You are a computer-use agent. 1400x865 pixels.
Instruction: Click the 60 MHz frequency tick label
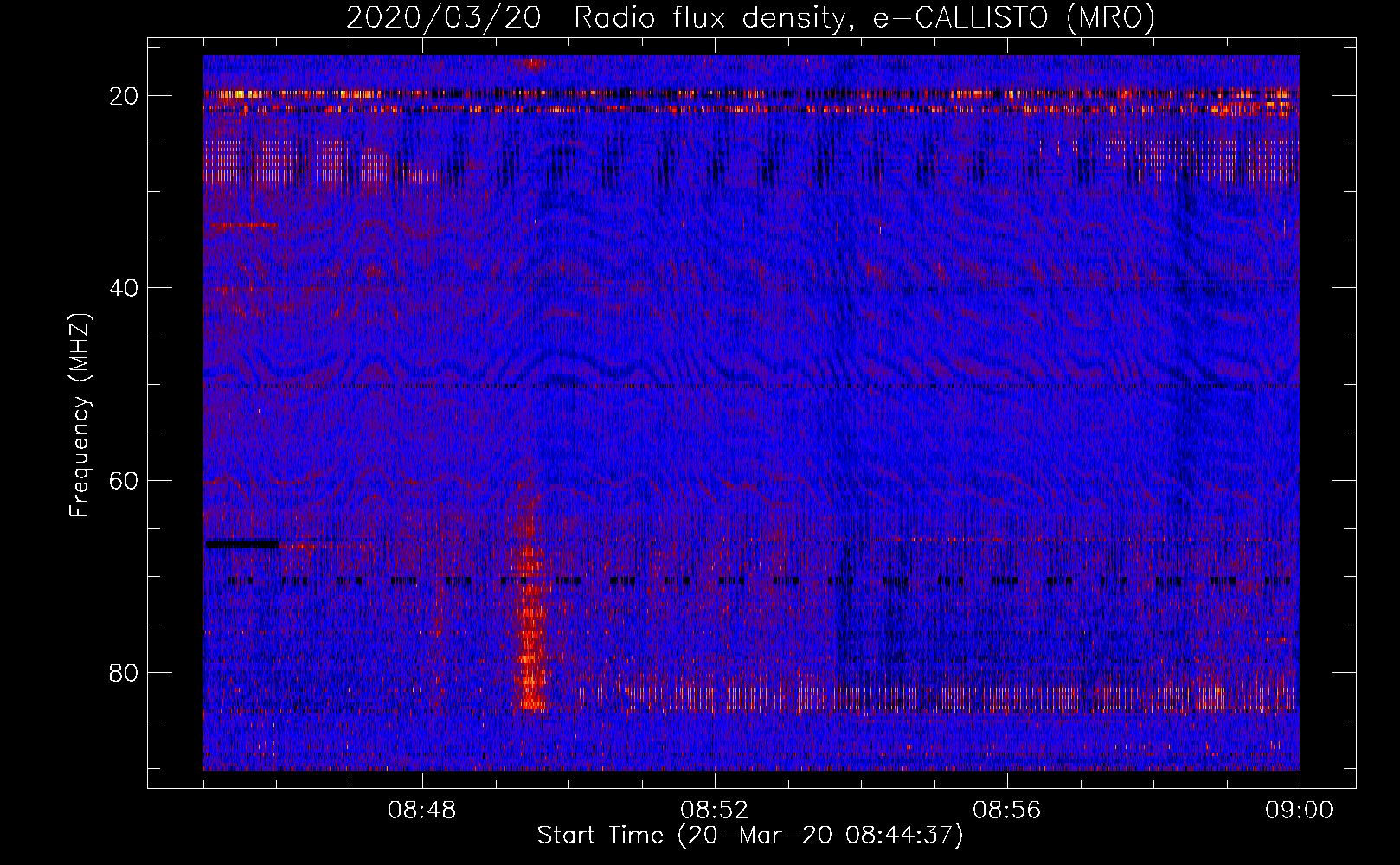pos(125,480)
